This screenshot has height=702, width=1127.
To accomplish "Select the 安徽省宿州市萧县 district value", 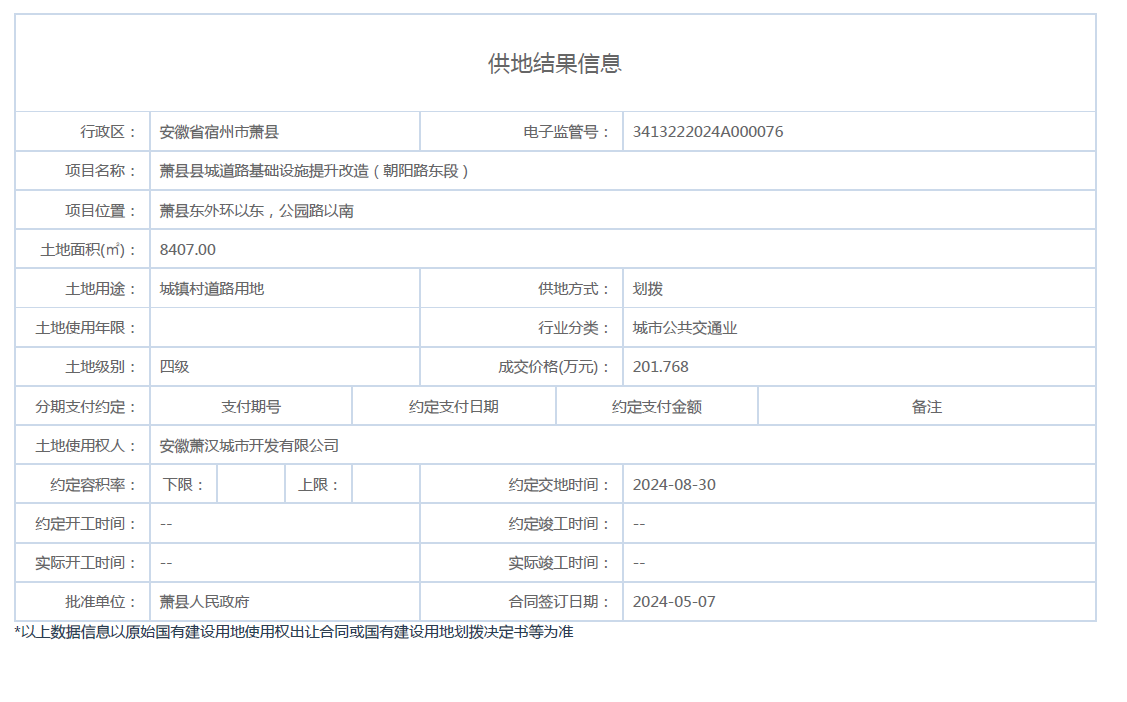I will (x=219, y=132).
